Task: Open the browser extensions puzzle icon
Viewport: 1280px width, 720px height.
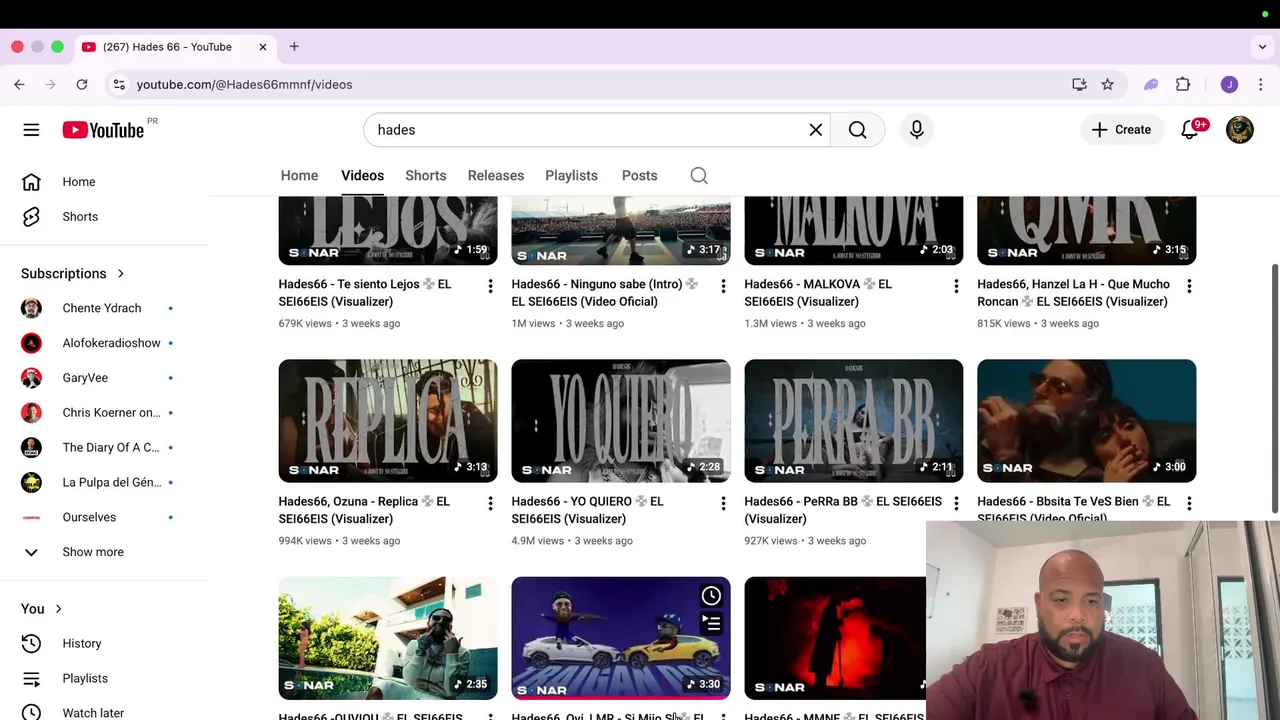Action: click(1183, 85)
